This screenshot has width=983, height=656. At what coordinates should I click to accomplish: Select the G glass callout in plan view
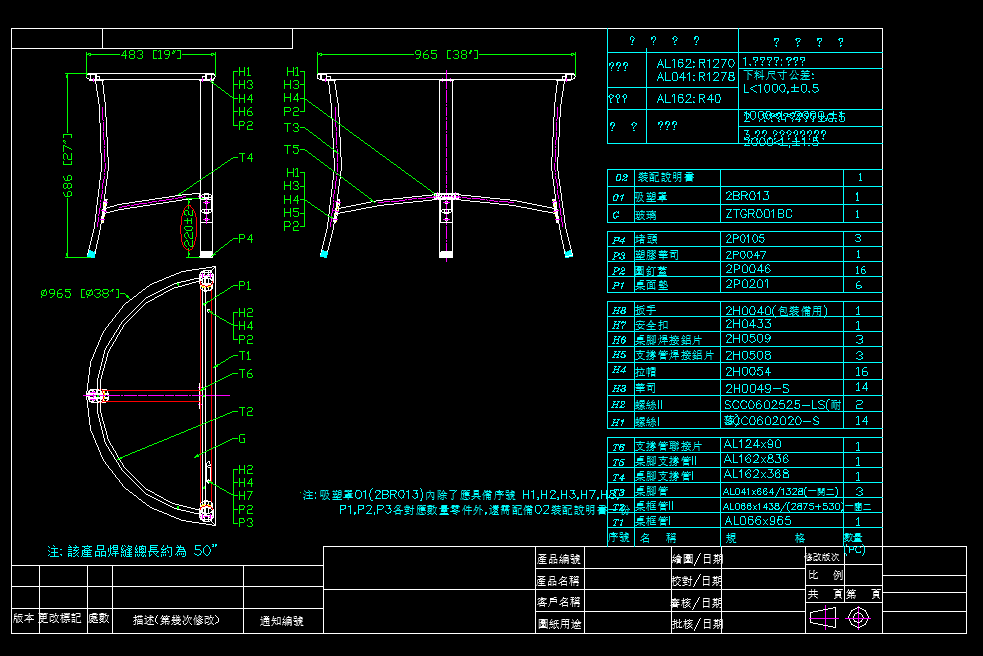pos(242,439)
